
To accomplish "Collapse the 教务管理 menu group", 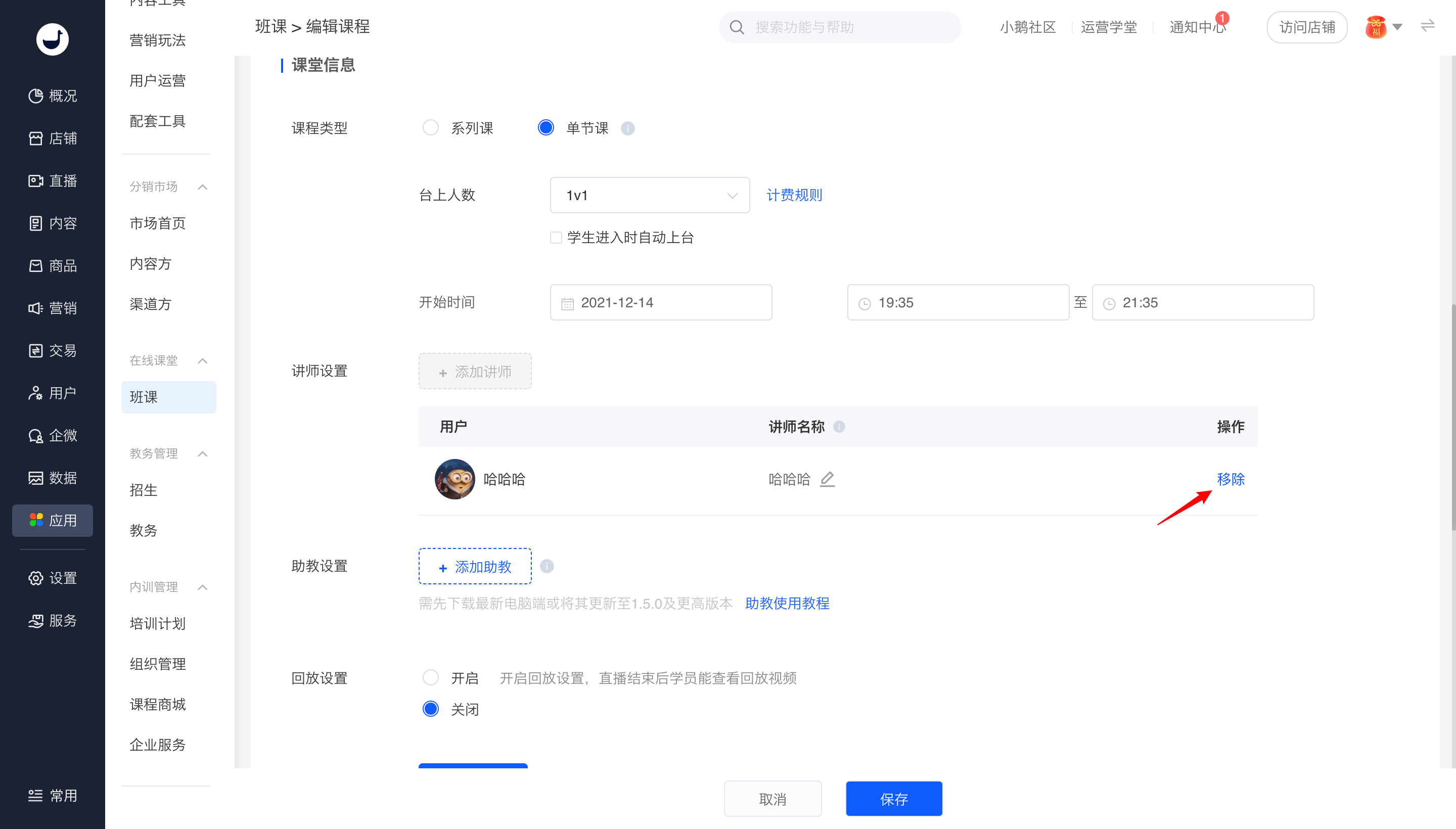I will click(202, 453).
